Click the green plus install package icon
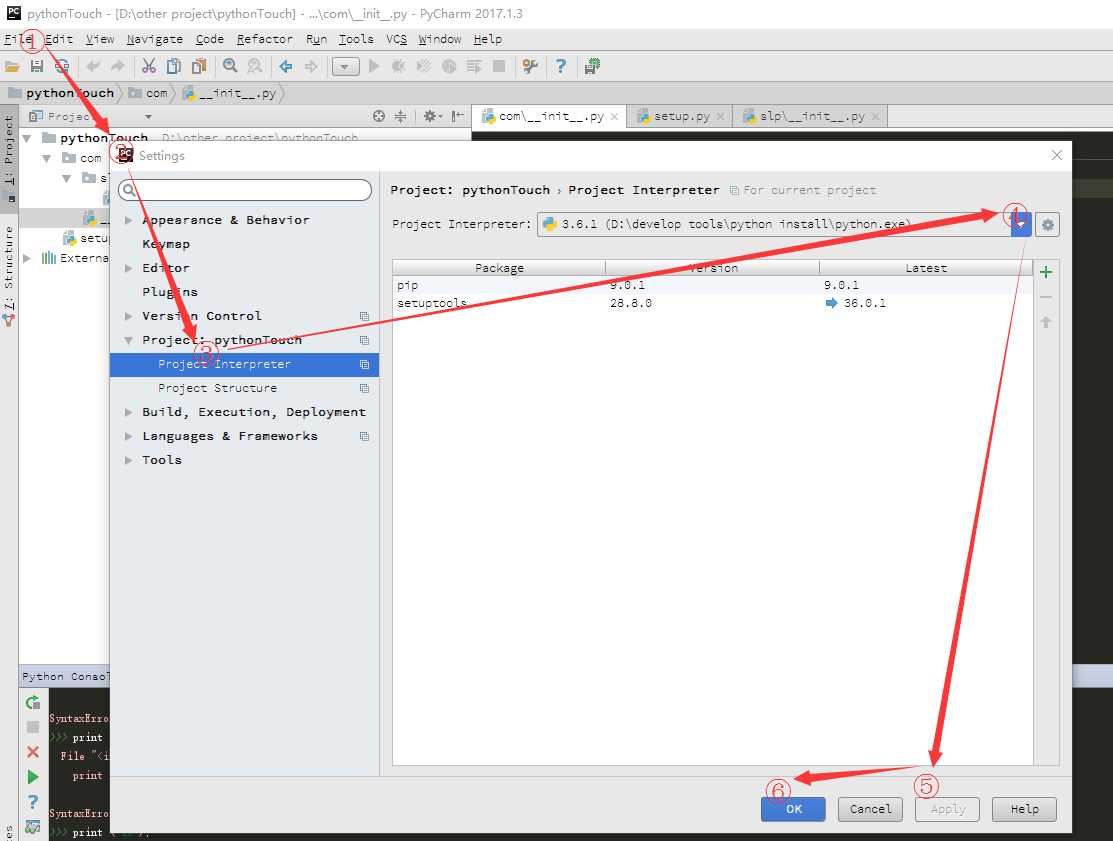Screen dimensions: 1113x841 [x=1046, y=272]
